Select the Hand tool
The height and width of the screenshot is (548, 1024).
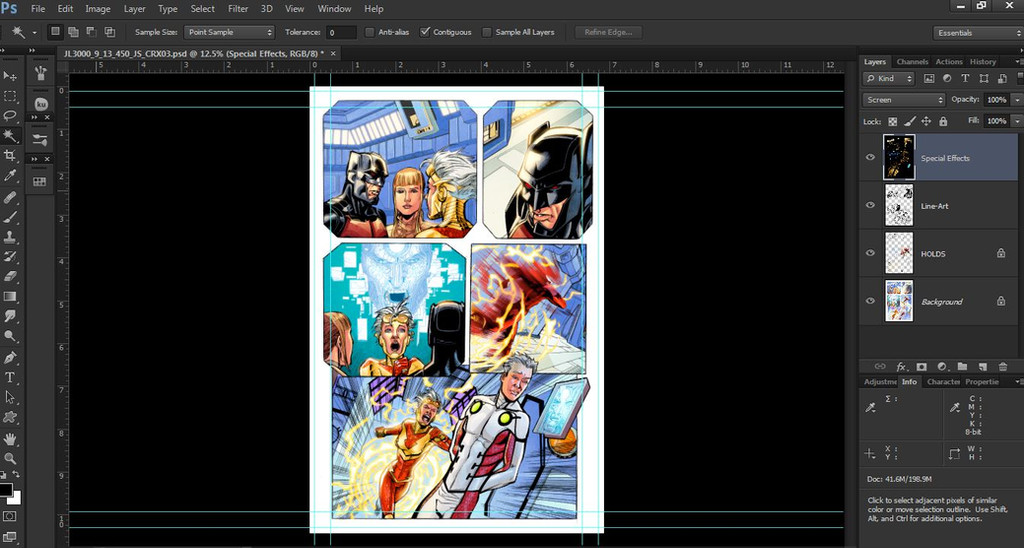(10, 439)
